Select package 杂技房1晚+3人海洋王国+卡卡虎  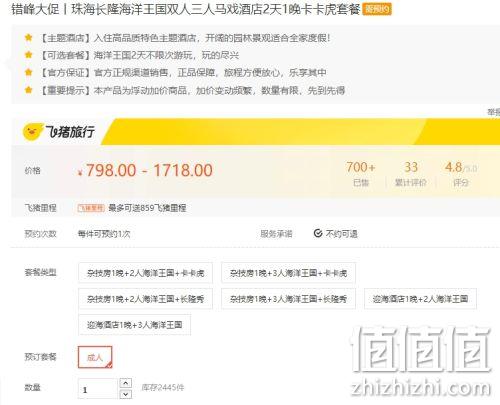coord(288,273)
